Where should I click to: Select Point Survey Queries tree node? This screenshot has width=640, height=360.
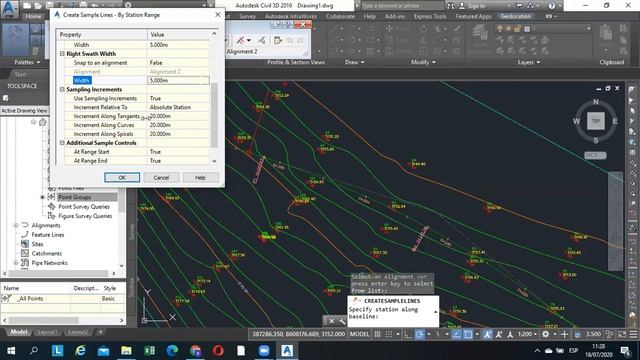point(84,207)
